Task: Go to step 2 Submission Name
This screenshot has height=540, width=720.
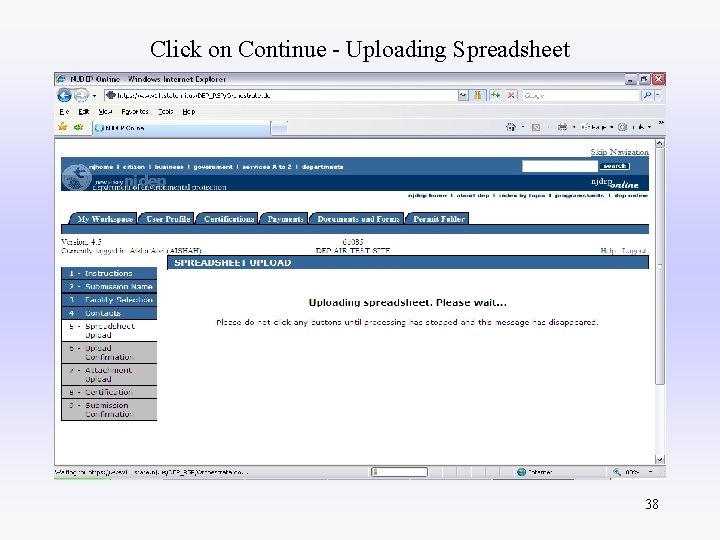Action: [x=109, y=287]
